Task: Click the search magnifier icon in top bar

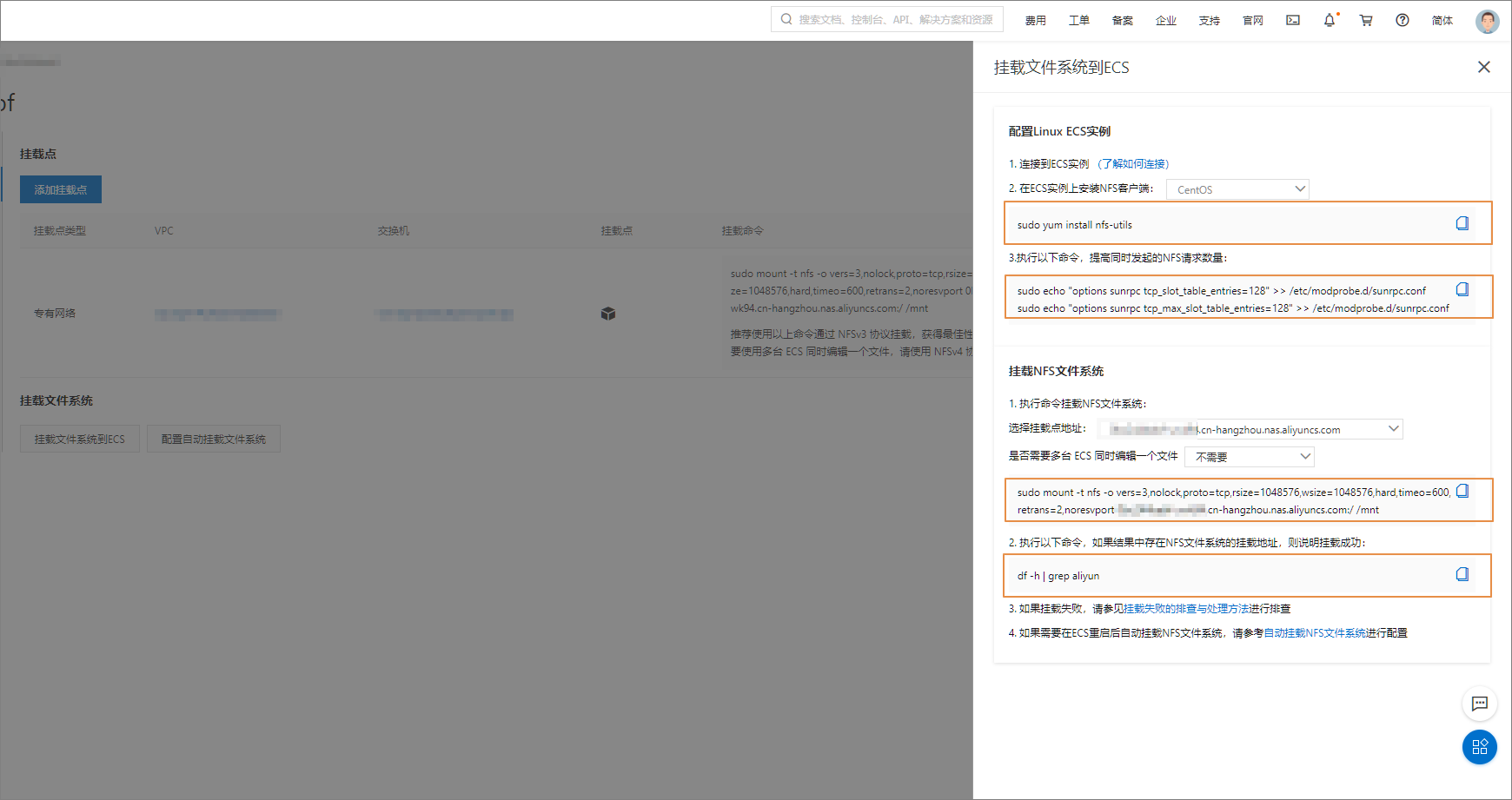Action: point(786,19)
